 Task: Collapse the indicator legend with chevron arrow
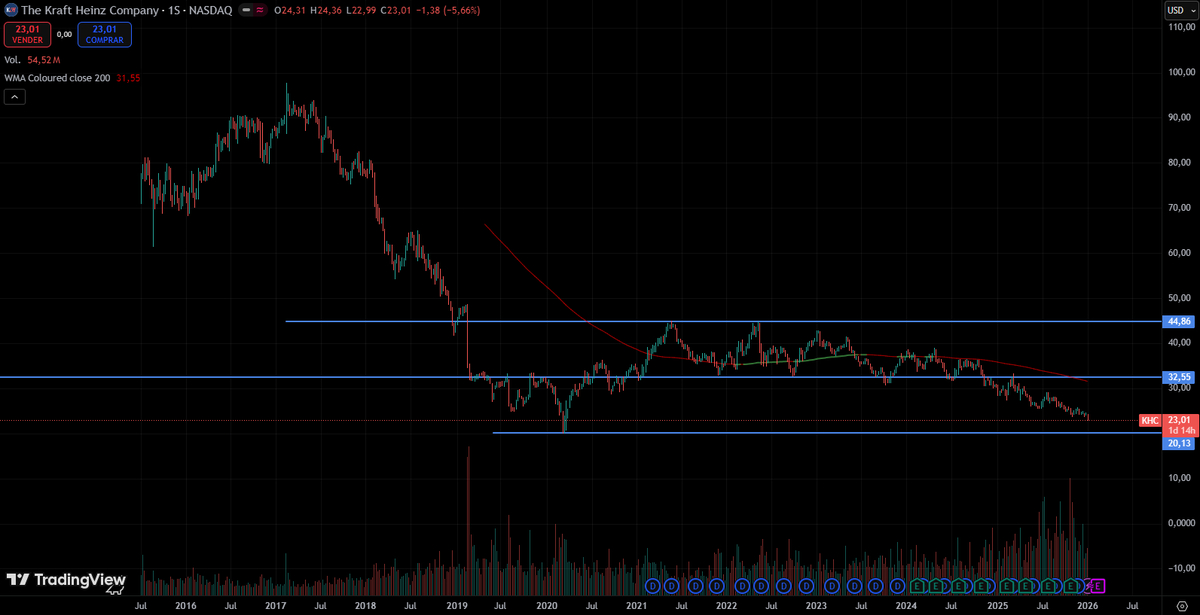pos(15,97)
